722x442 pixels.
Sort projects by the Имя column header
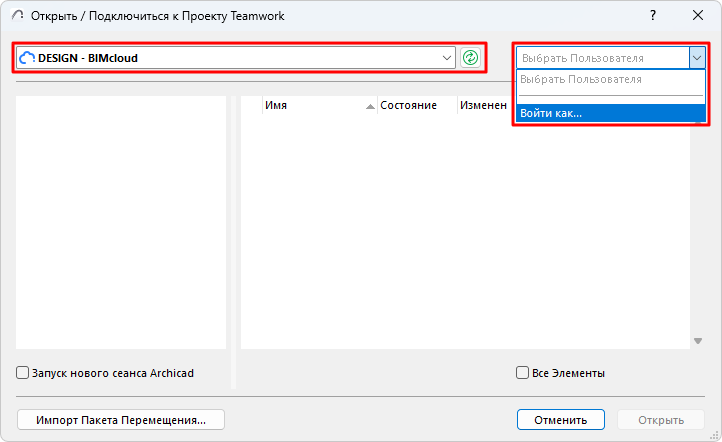point(312,105)
